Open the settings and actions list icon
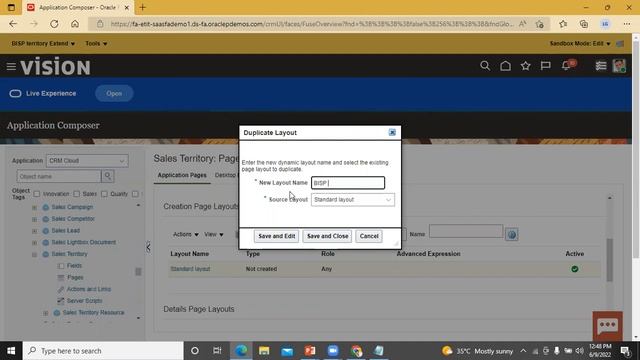This screenshot has width=640, height=360. 600,66
